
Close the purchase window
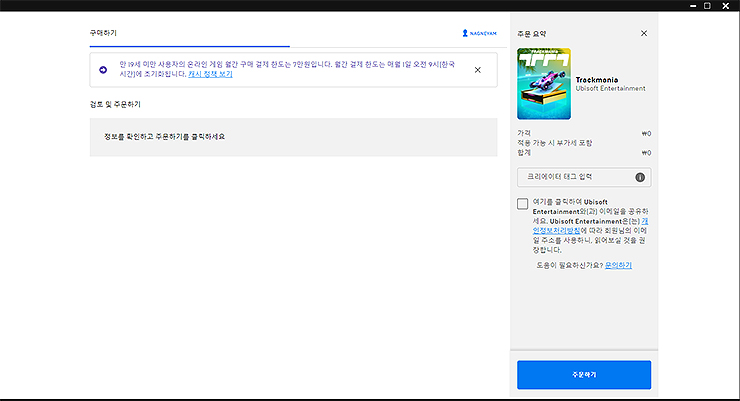pyautogui.click(x=726, y=6)
